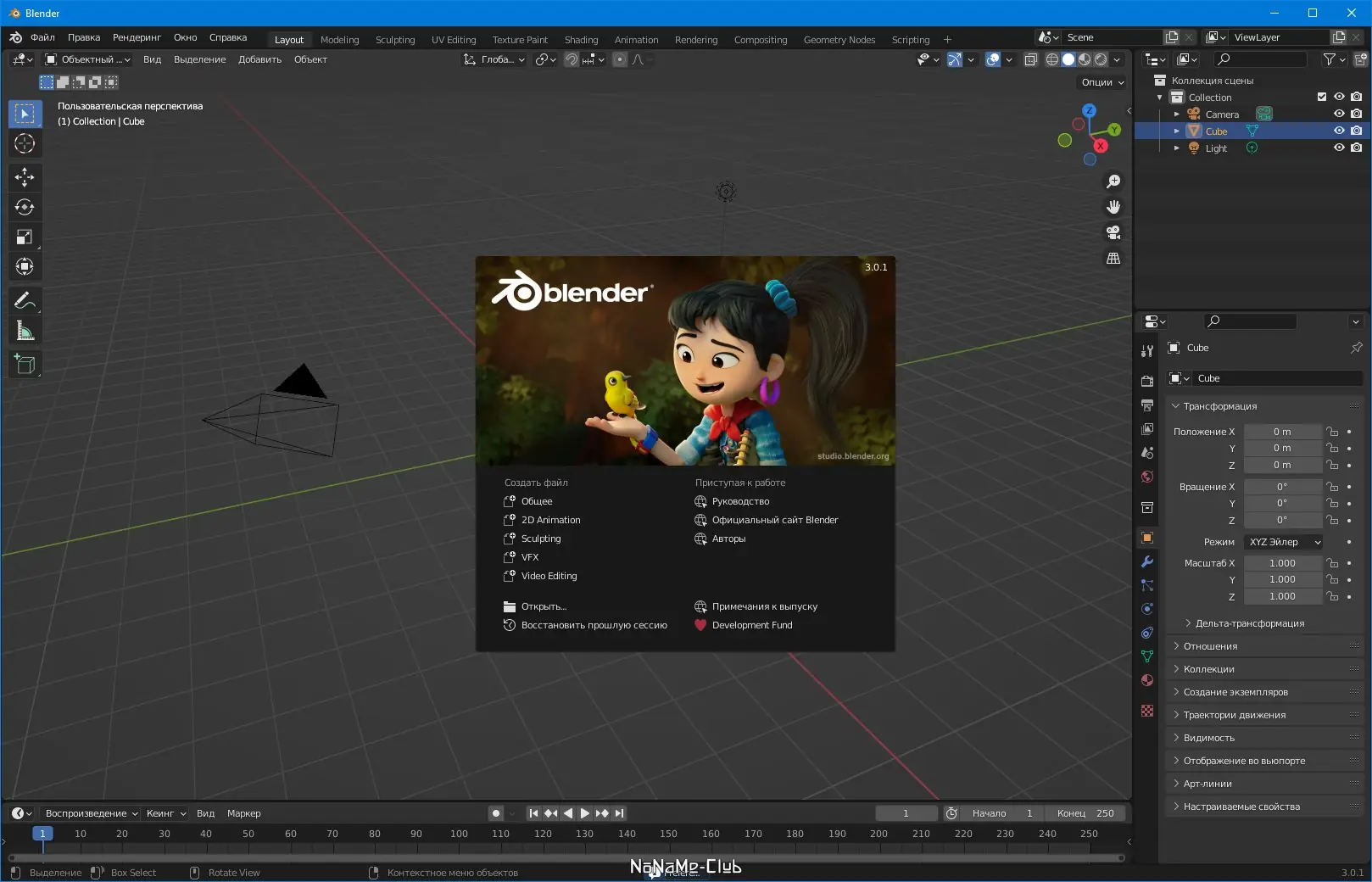Click the Scale X value field
The width and height of the screenshot is (1372, 882).
[x=1281, y=563]
